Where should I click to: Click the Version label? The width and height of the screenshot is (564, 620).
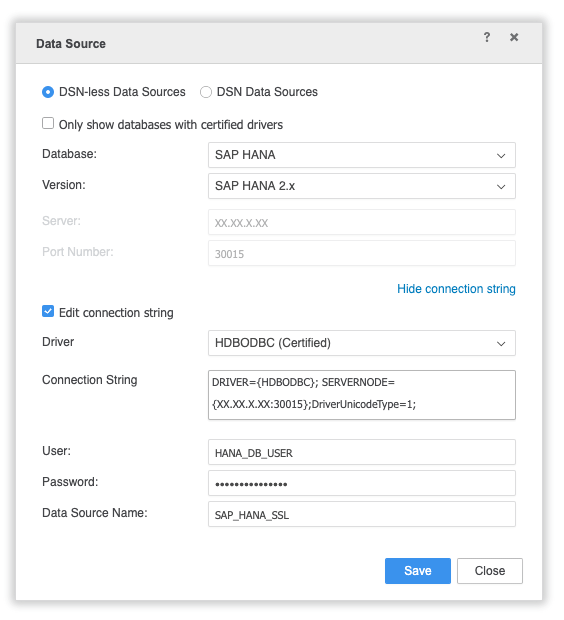click(x=64, y=185)
